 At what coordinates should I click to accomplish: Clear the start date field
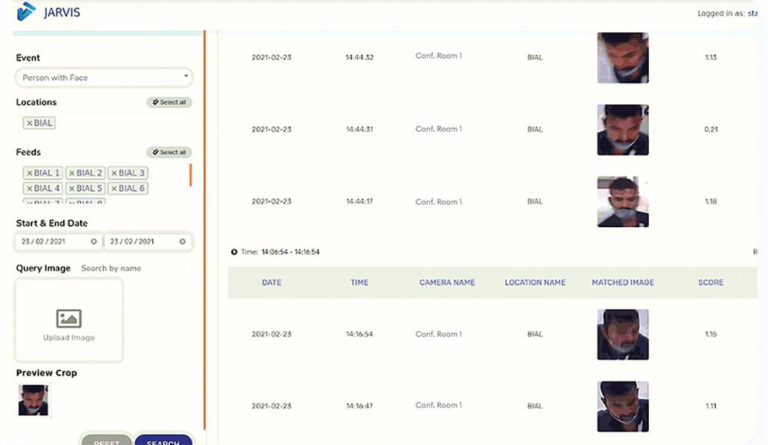coord(94,241)
